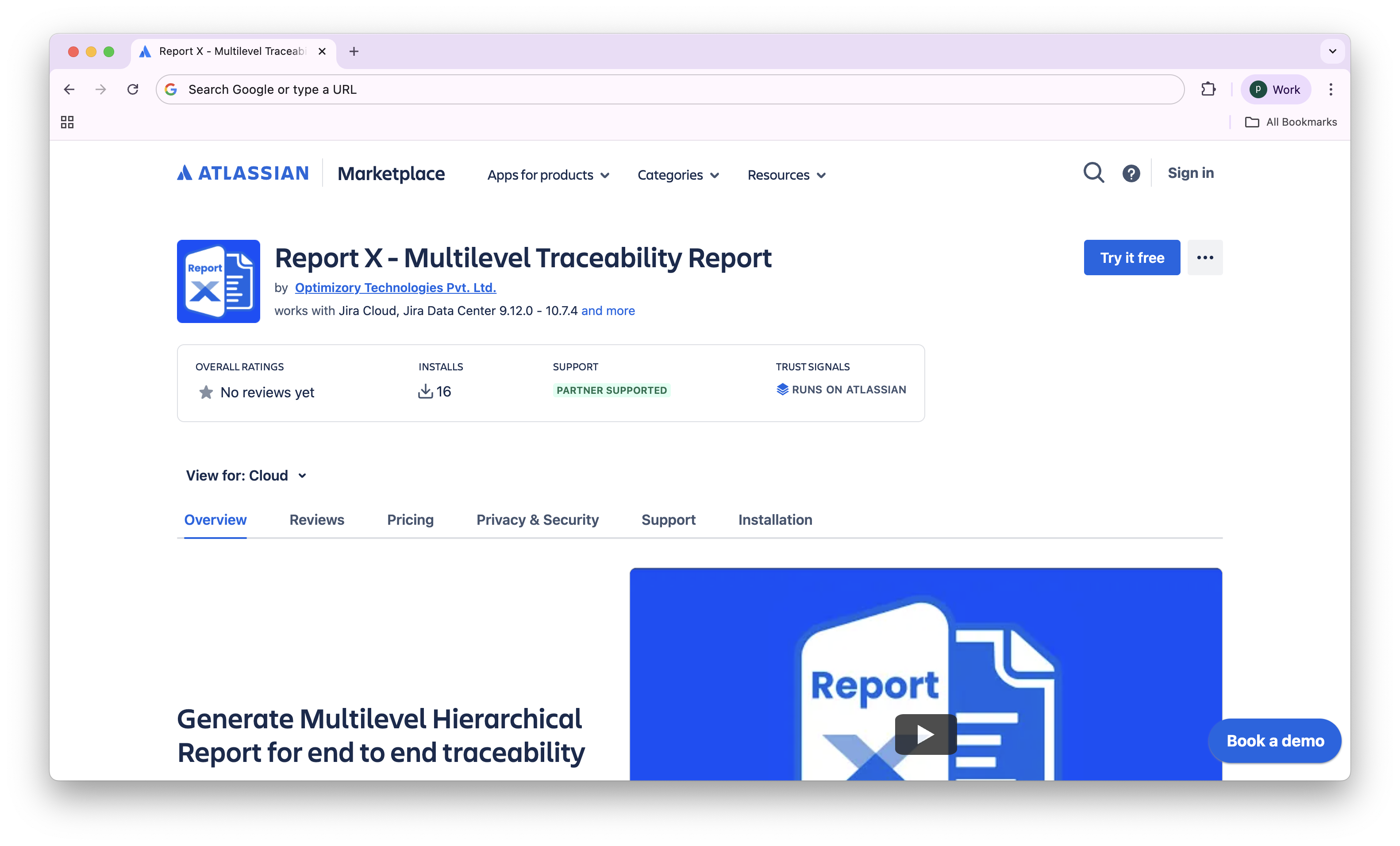Open the three-dot more actions button
Screen dimensions: 1400x846
(1204, 258)
